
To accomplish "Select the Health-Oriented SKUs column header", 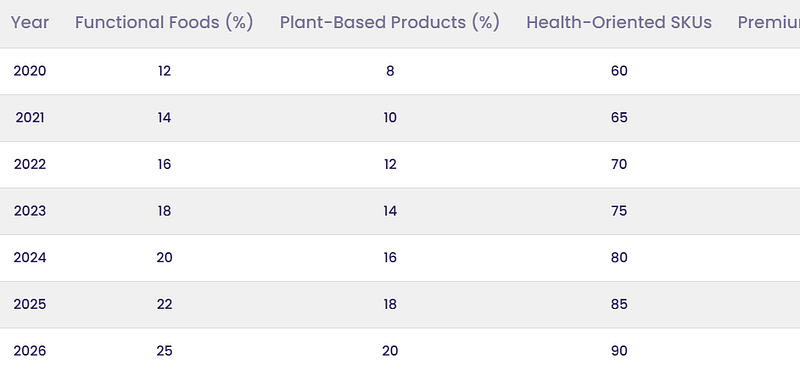I will point(619,22).
